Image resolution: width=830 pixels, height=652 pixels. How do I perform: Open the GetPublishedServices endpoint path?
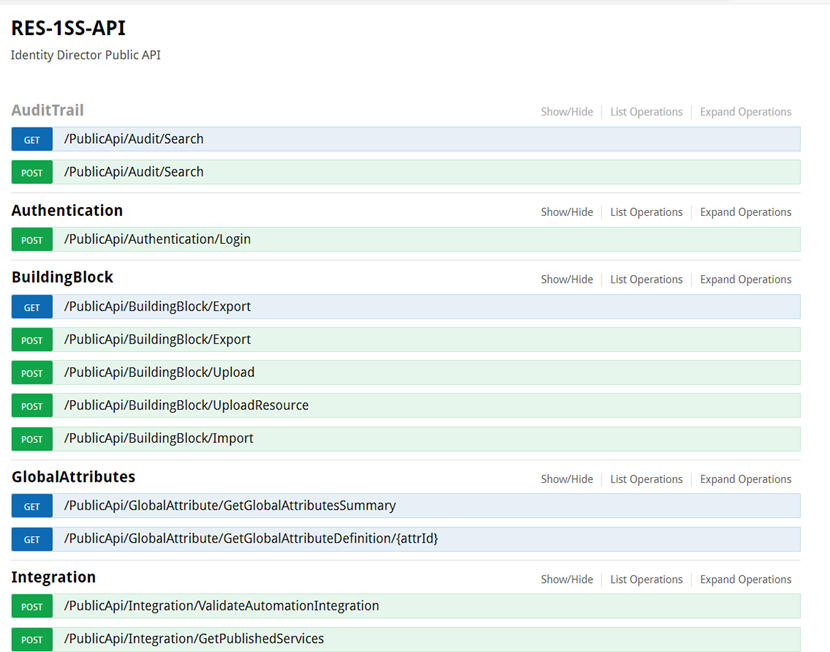[x=194, y=639]
